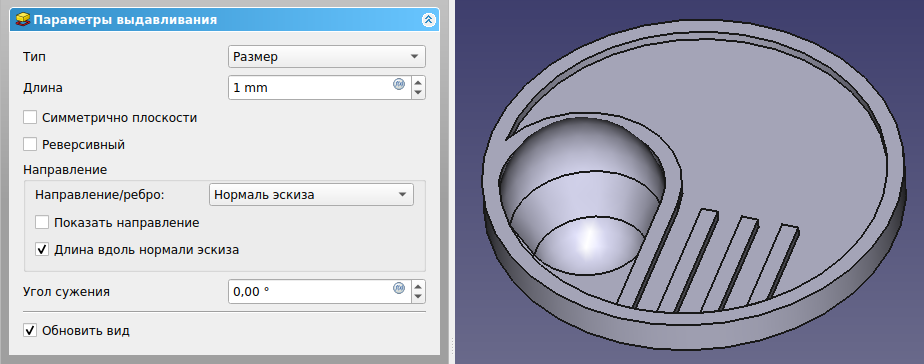This screenshot has width=924, height=364.
Task: Open expression editor icon in Угол сужения field
Action: click(x=399, y=287)
